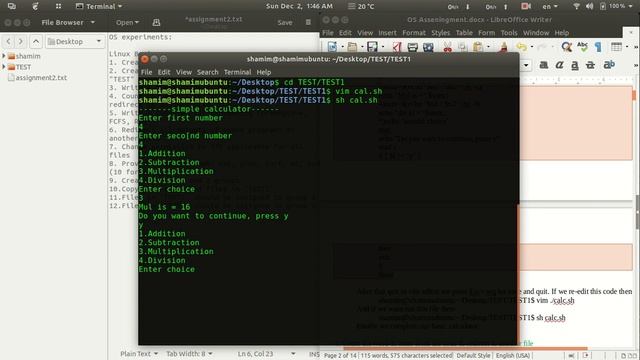Toggle Bold in Writer formatting bar
Viewport: 640px width, 360px height.
(544, 65)
